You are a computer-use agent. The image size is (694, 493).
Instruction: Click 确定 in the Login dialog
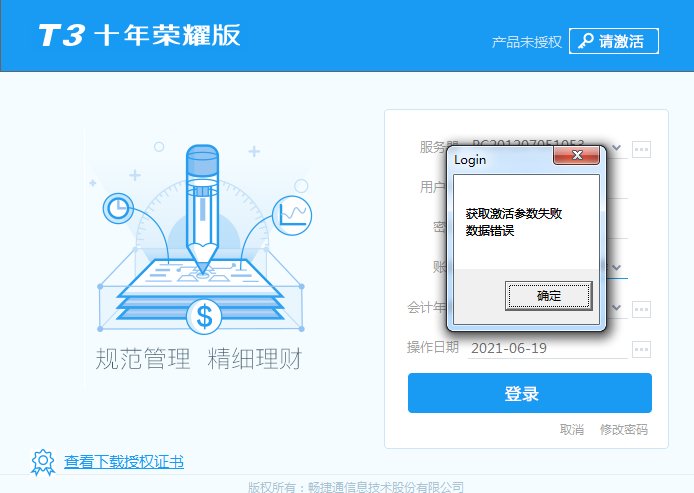[548, 296]
